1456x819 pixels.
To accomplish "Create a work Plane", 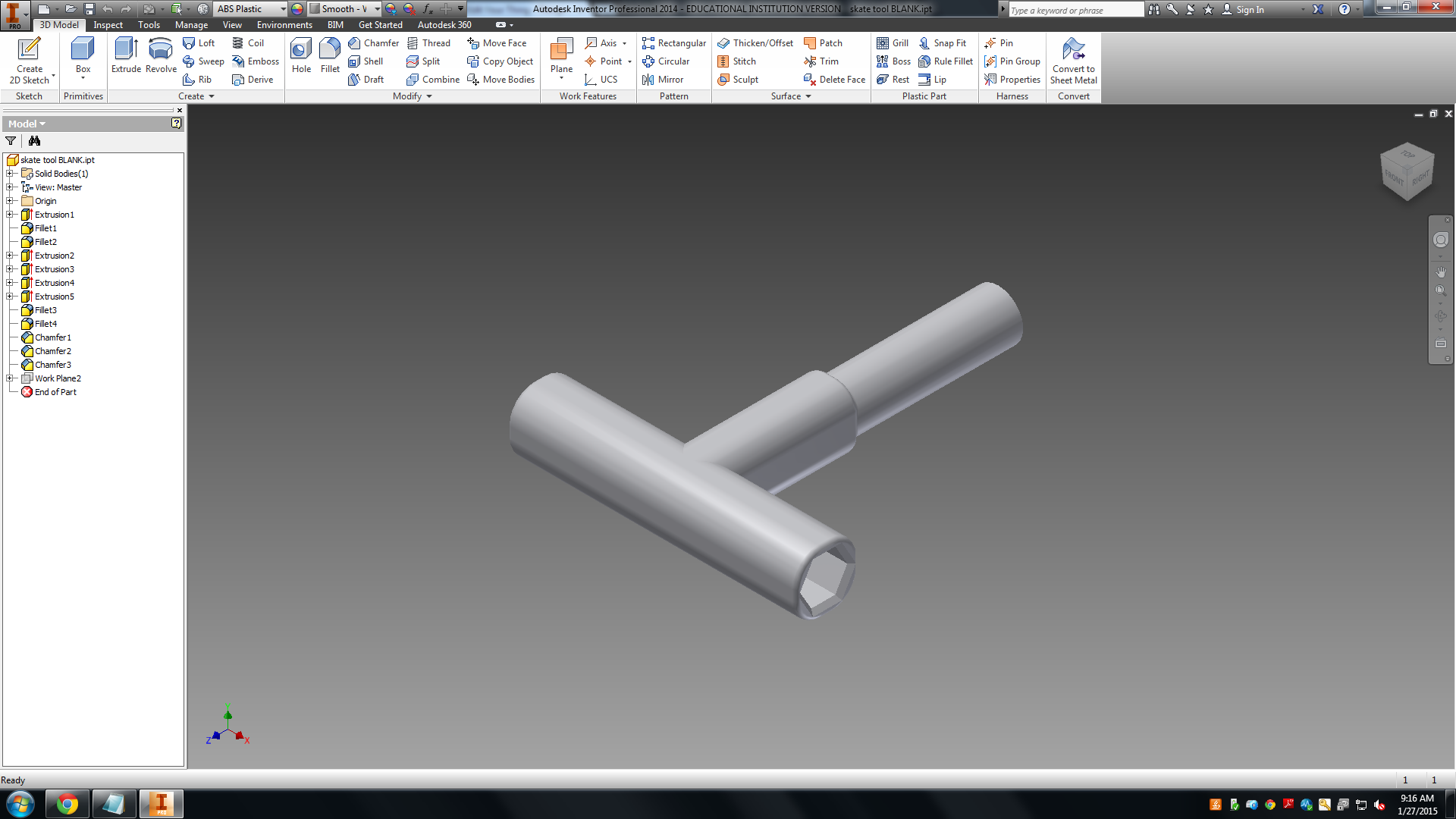I will [x=561, y=57].
